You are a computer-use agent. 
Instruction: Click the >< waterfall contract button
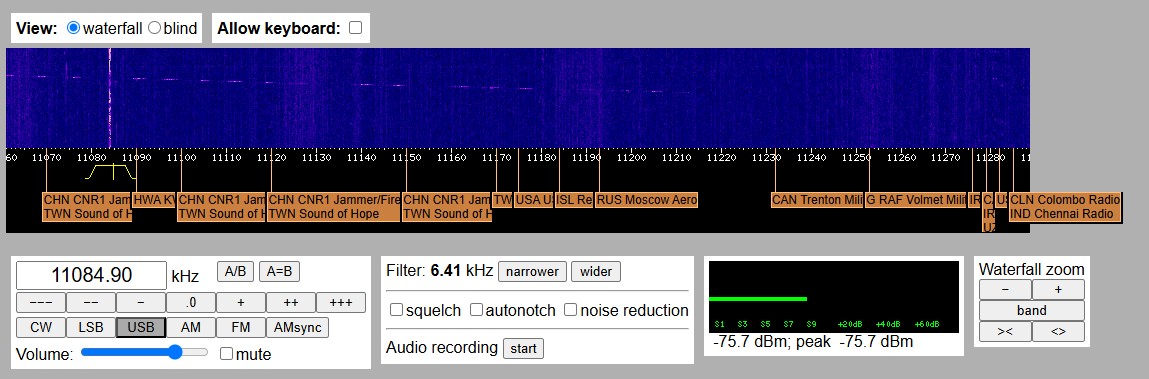click(x=1005, y=332)
